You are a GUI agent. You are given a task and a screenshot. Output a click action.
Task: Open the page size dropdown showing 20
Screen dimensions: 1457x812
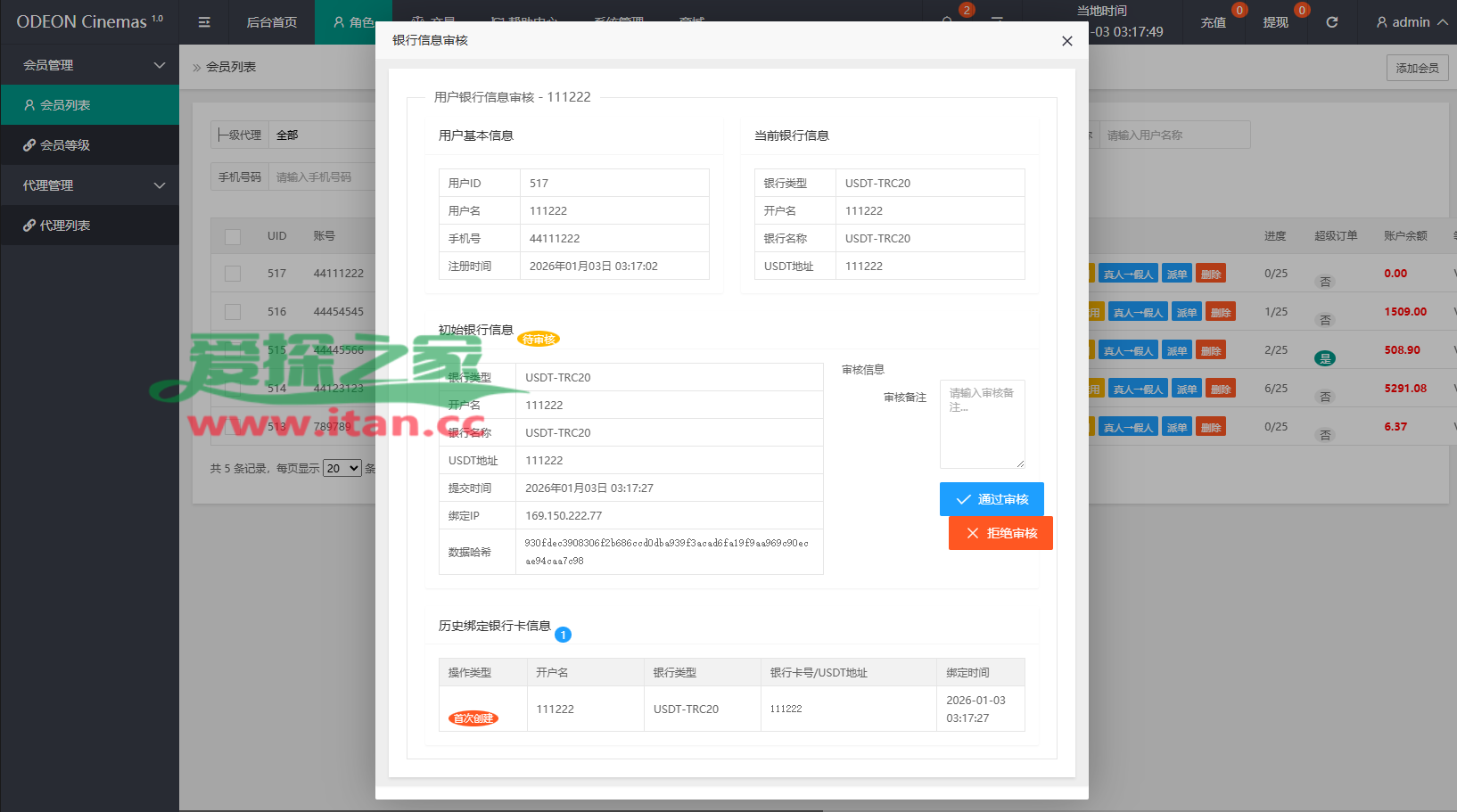342,468
